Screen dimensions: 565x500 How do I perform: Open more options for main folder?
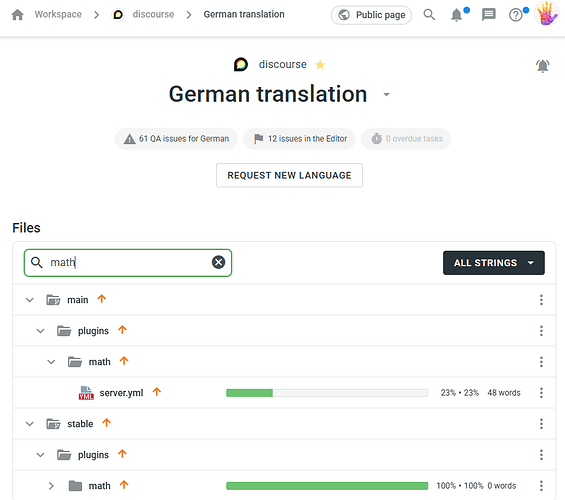(541, 300)
